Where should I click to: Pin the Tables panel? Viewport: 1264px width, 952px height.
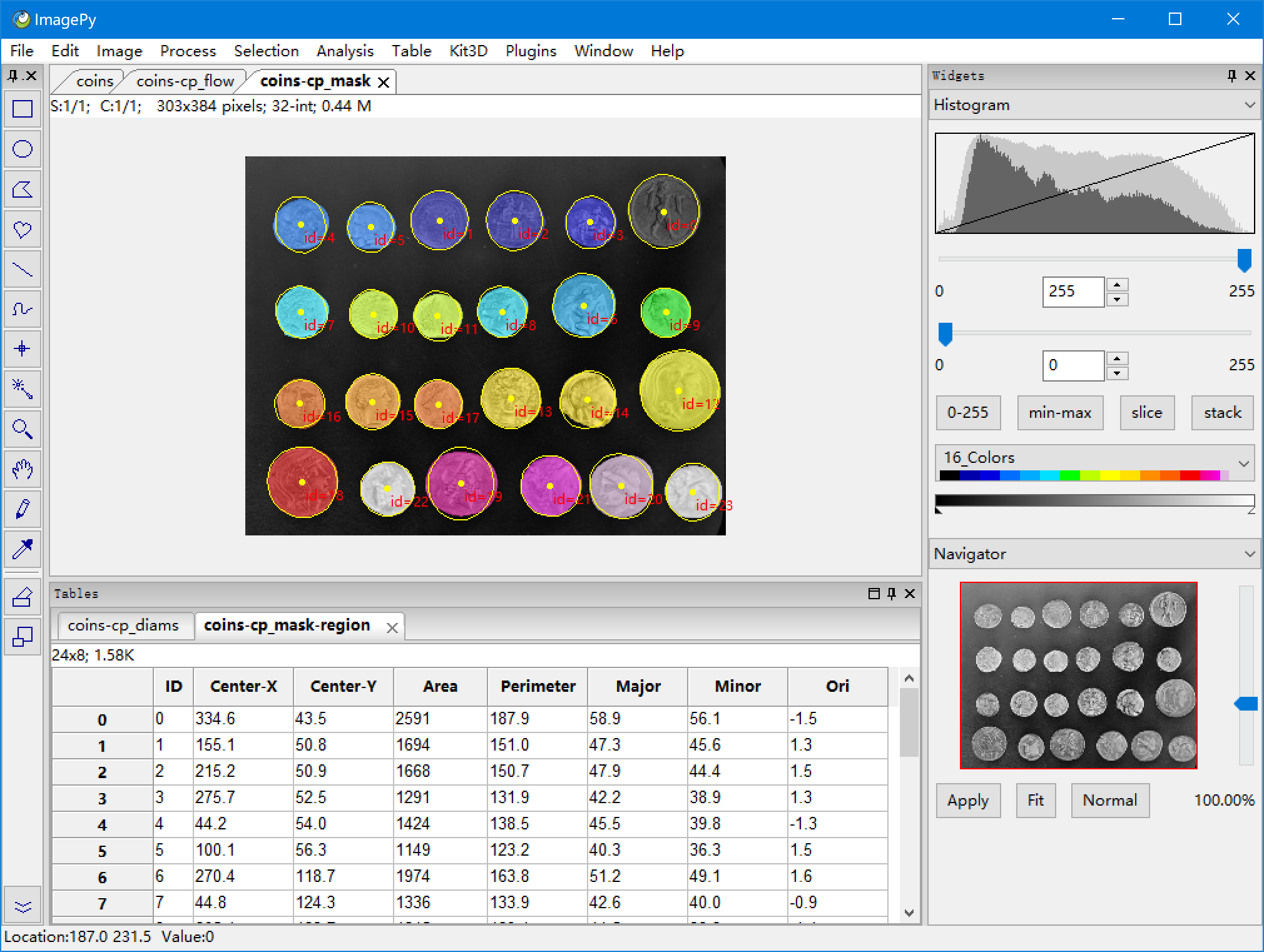(x=892, y=594)
